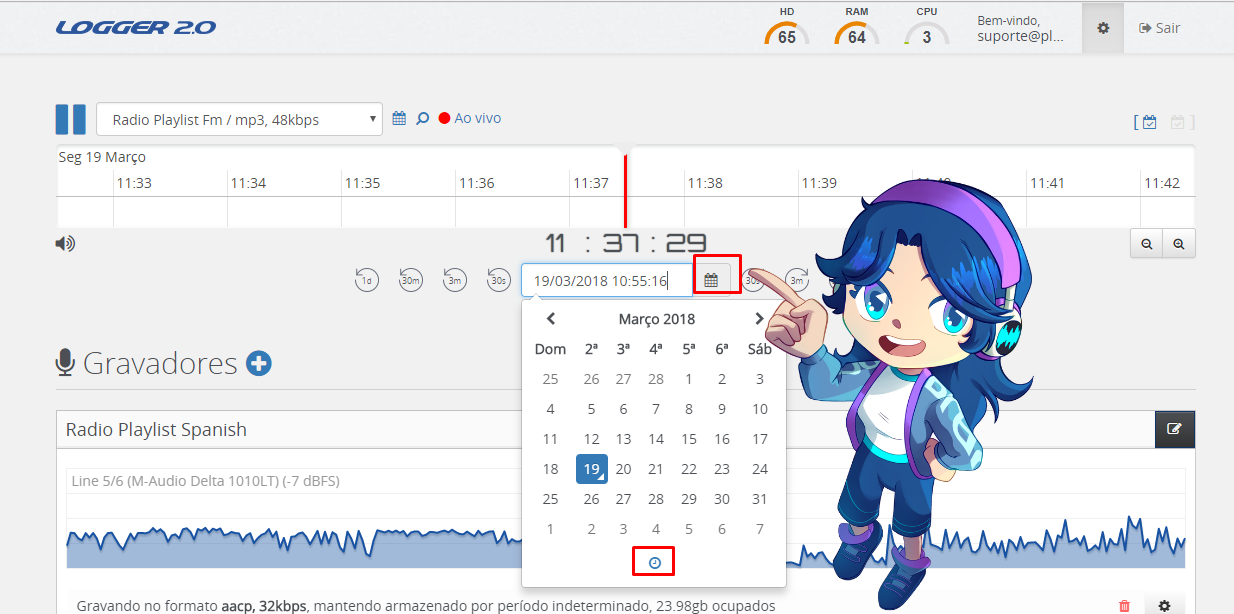1234x614 pixels.
Task: Click the calendar icon beside the stream selector
Action: coord(399,118)
